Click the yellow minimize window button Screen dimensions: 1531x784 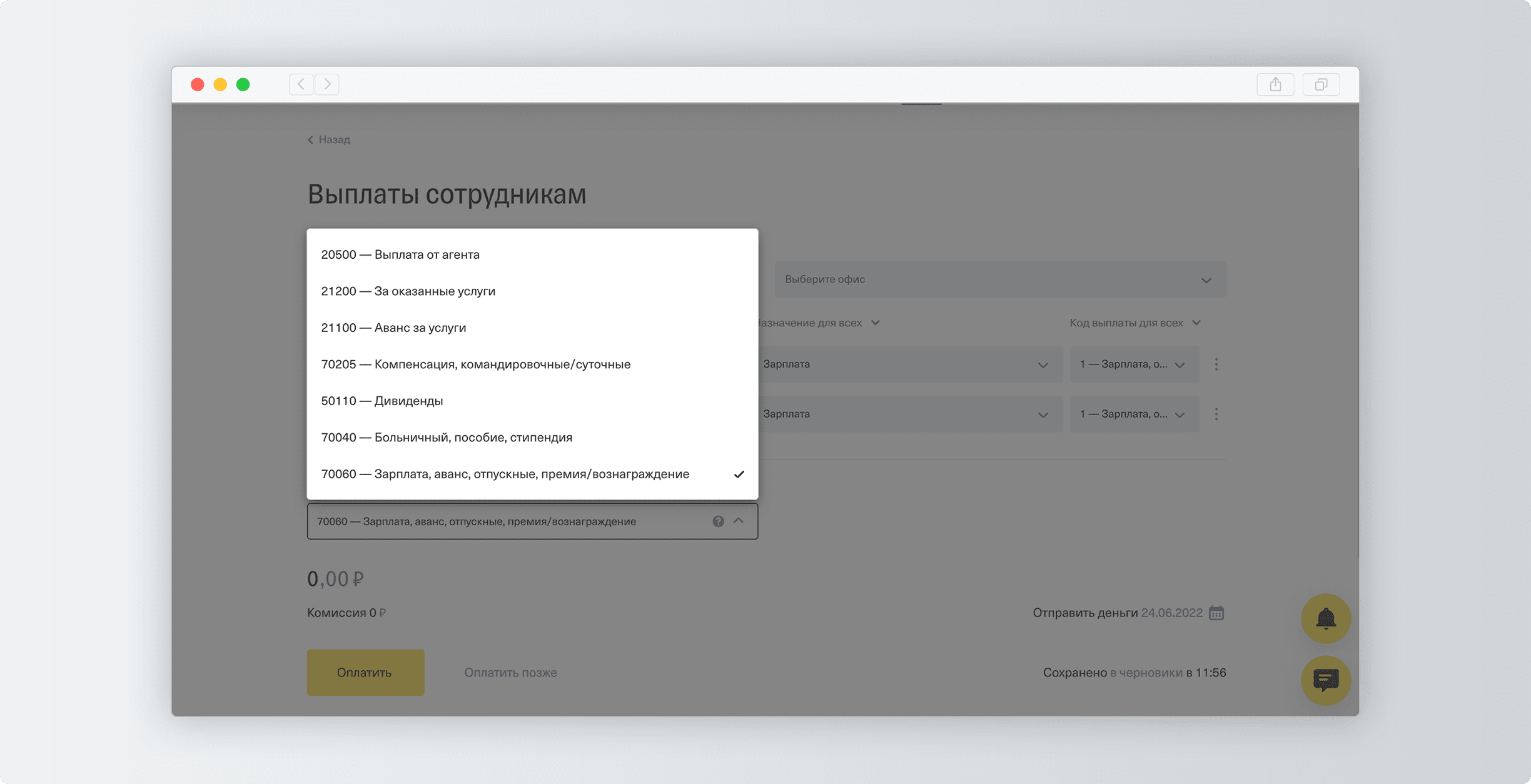220,84
